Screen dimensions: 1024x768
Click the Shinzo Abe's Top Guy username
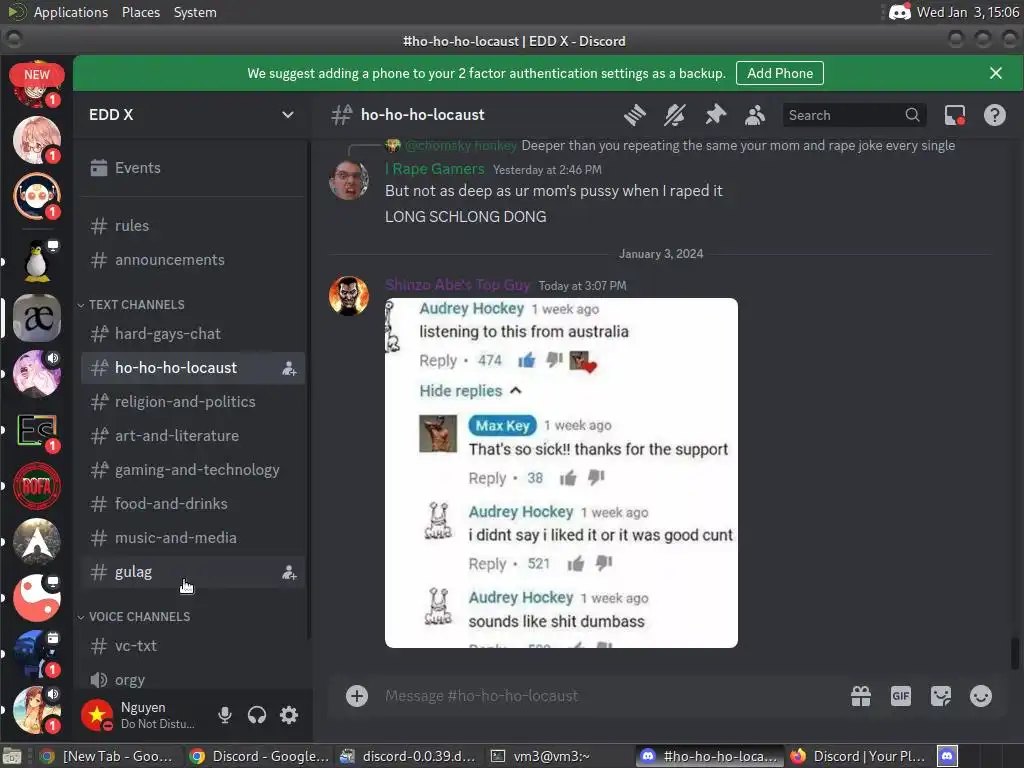(457, 285)
